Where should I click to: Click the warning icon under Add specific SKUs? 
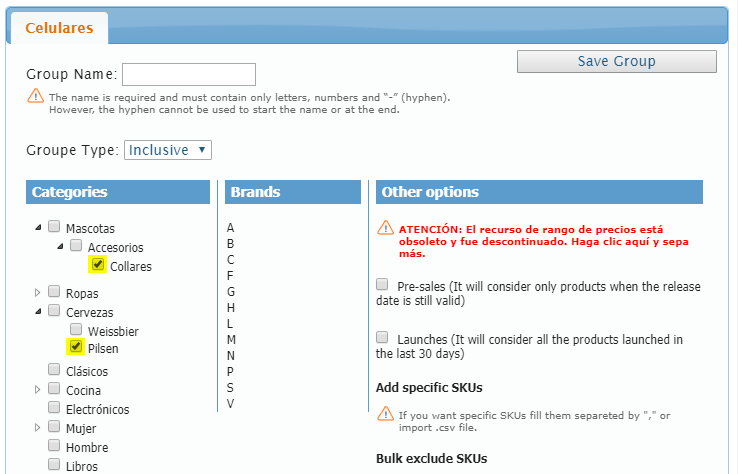pyautogui.click(x=385, y=413)
